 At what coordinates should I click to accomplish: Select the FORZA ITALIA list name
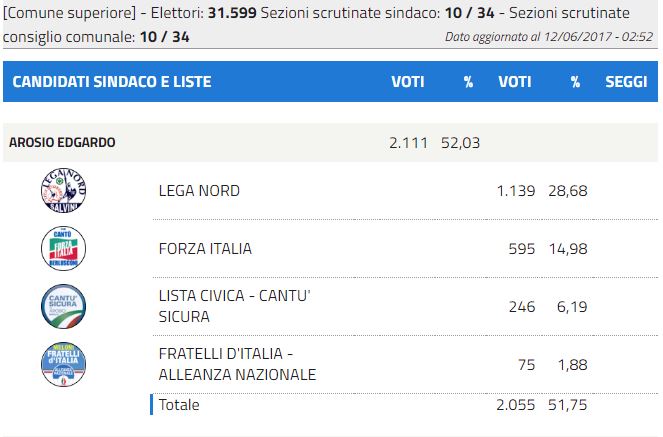pyautogui.click(x=205, y=249)
